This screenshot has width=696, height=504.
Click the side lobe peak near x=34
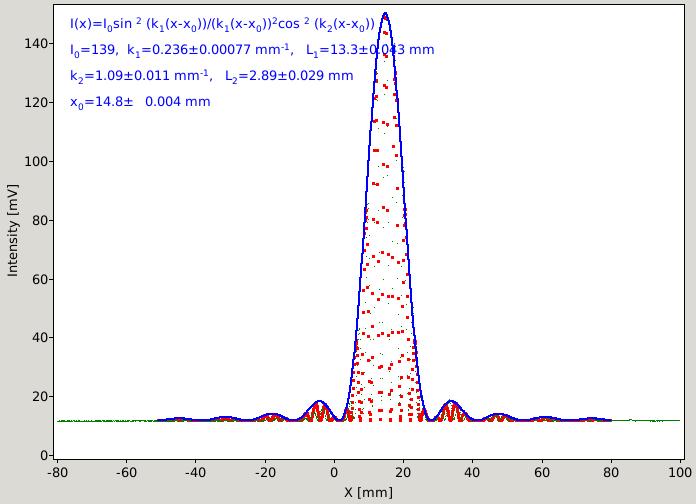tap(451, 402)
